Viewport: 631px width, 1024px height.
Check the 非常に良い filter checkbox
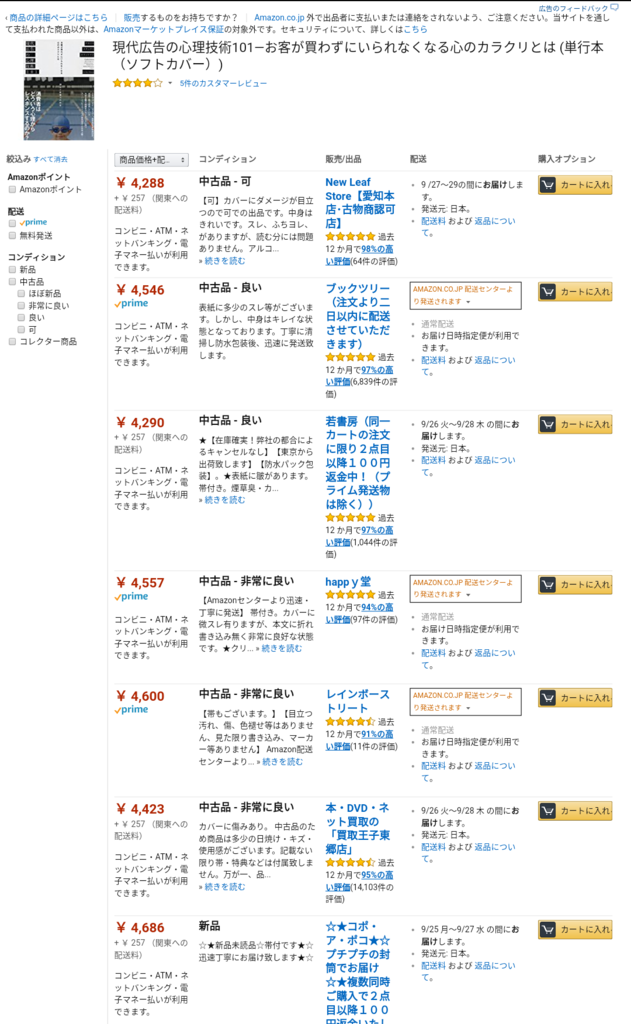(22, 306)
